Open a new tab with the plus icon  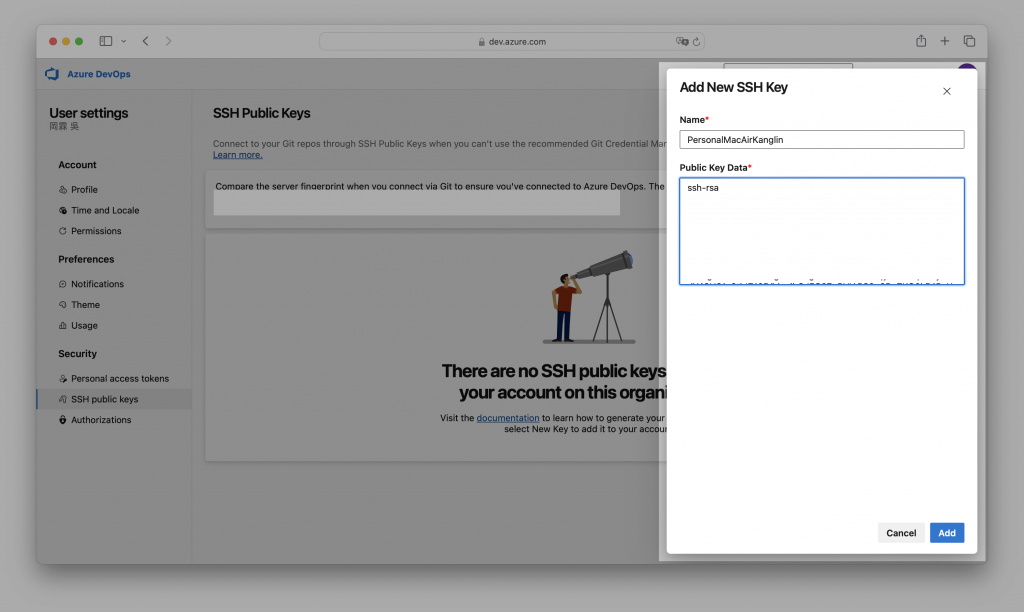pos(944,41)
